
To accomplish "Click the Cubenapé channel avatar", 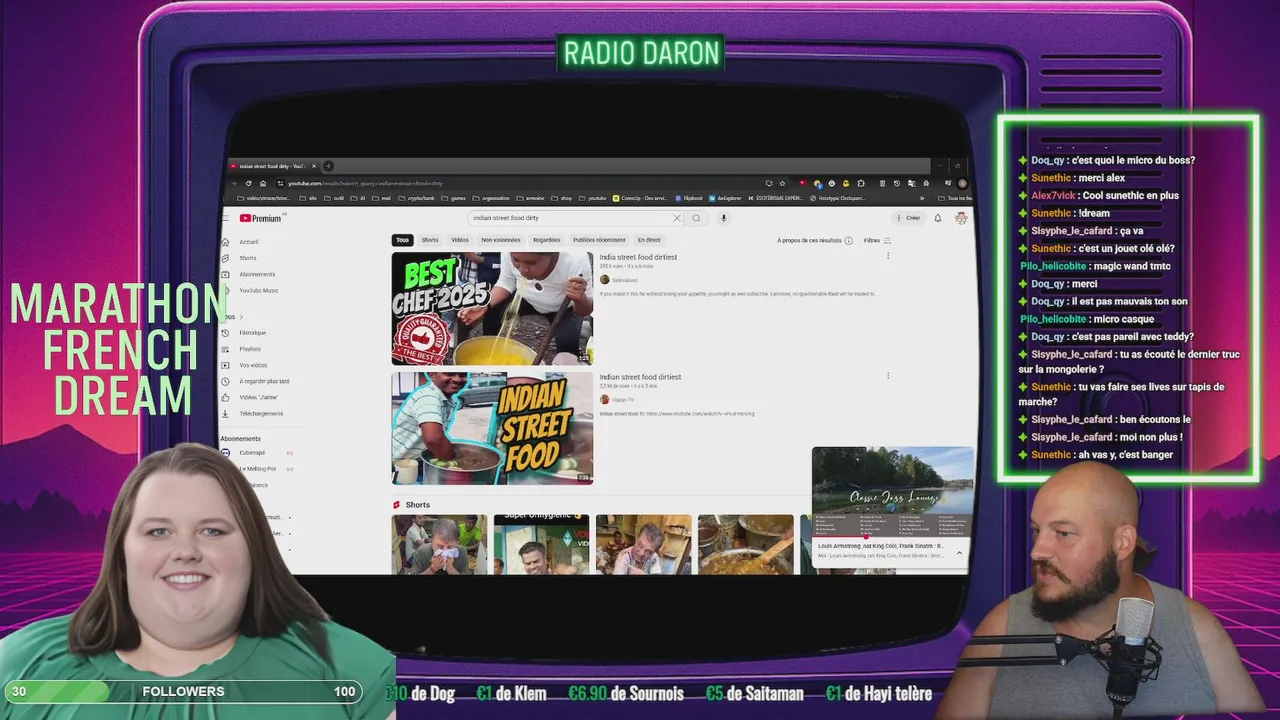I will click(x=225, y=453).
